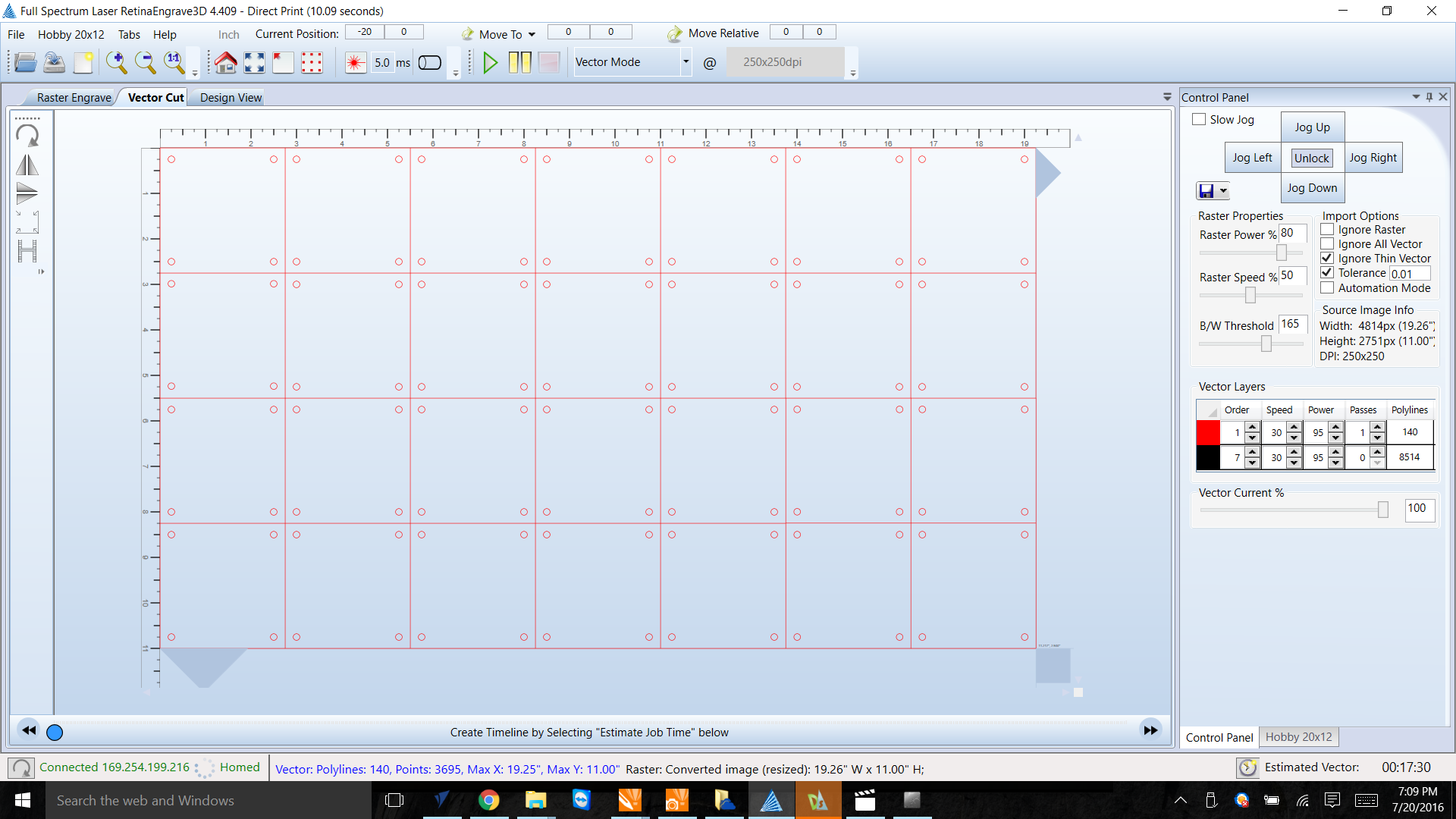Enable Automation Mode checkbox
Viewport: 1456px width, 819px height.
[1327, 287]
